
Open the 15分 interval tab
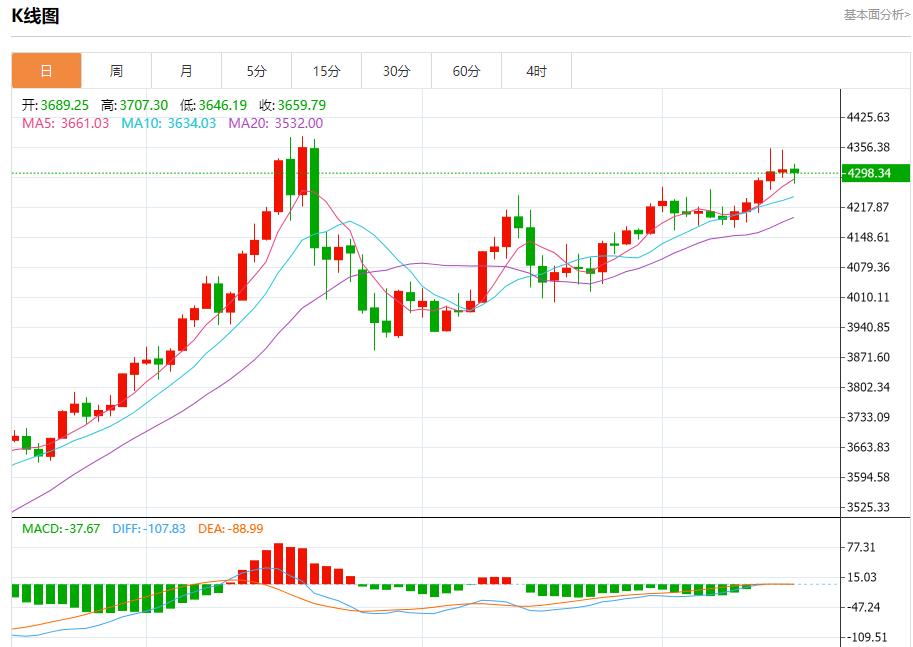(326, 71)
